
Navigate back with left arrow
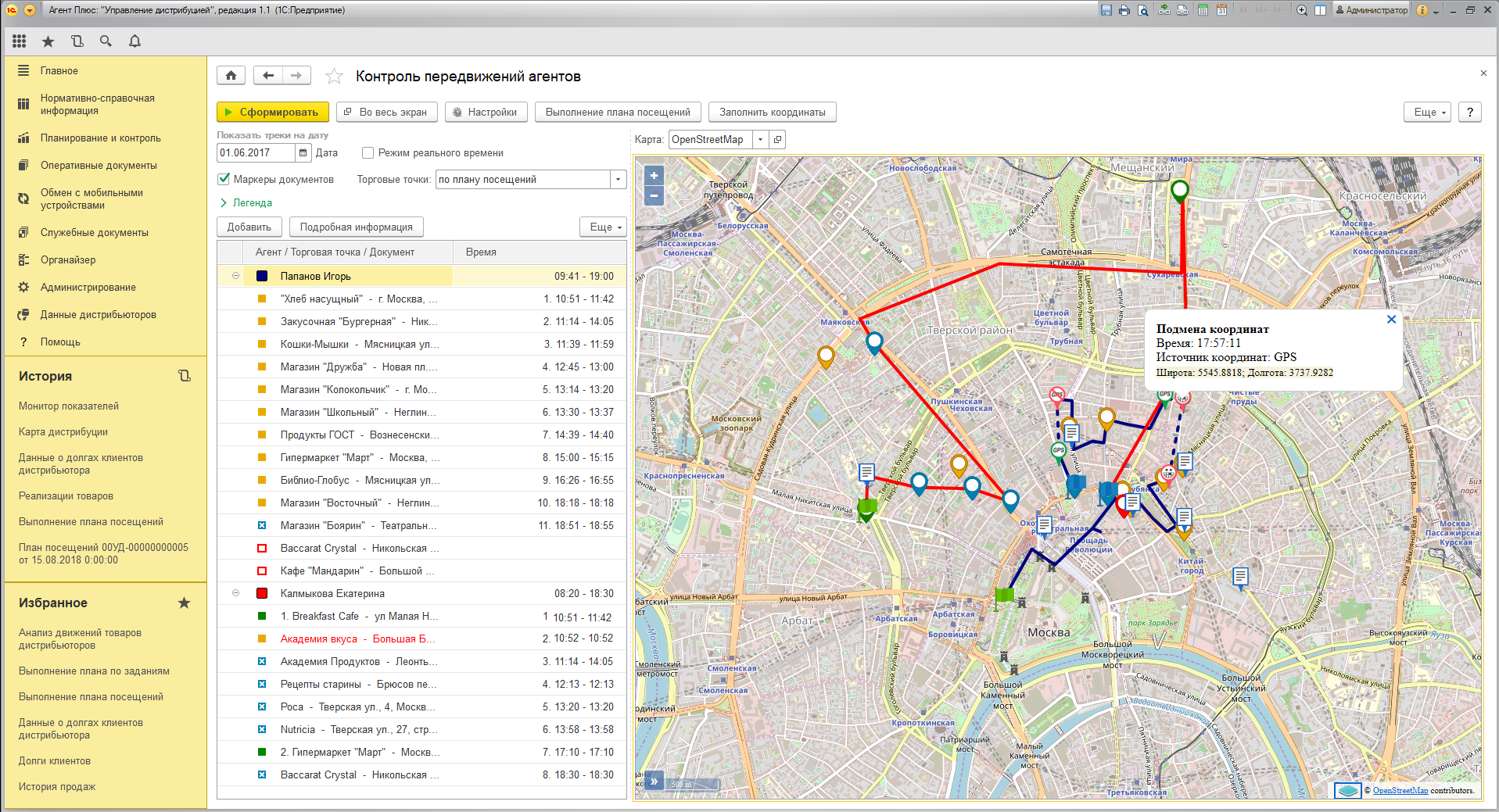pos(268,75)
